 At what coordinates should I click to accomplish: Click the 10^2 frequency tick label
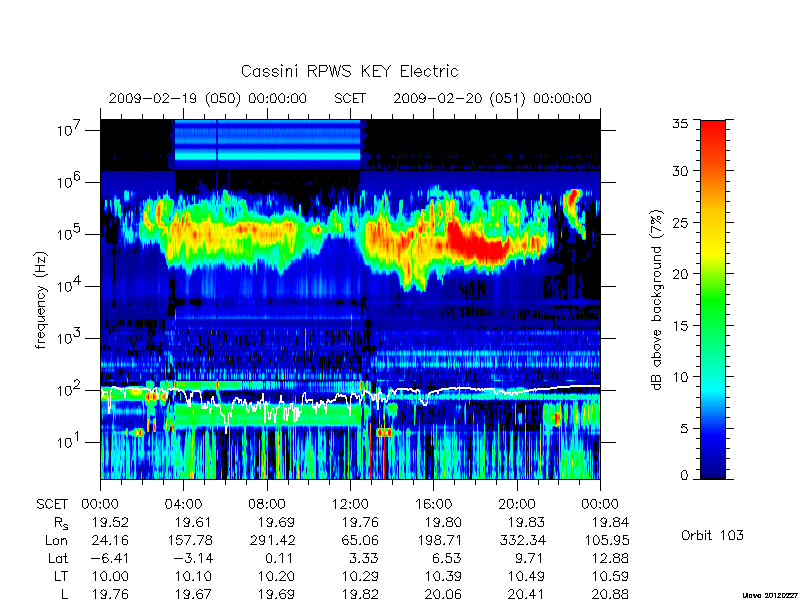tap(70, 390)
